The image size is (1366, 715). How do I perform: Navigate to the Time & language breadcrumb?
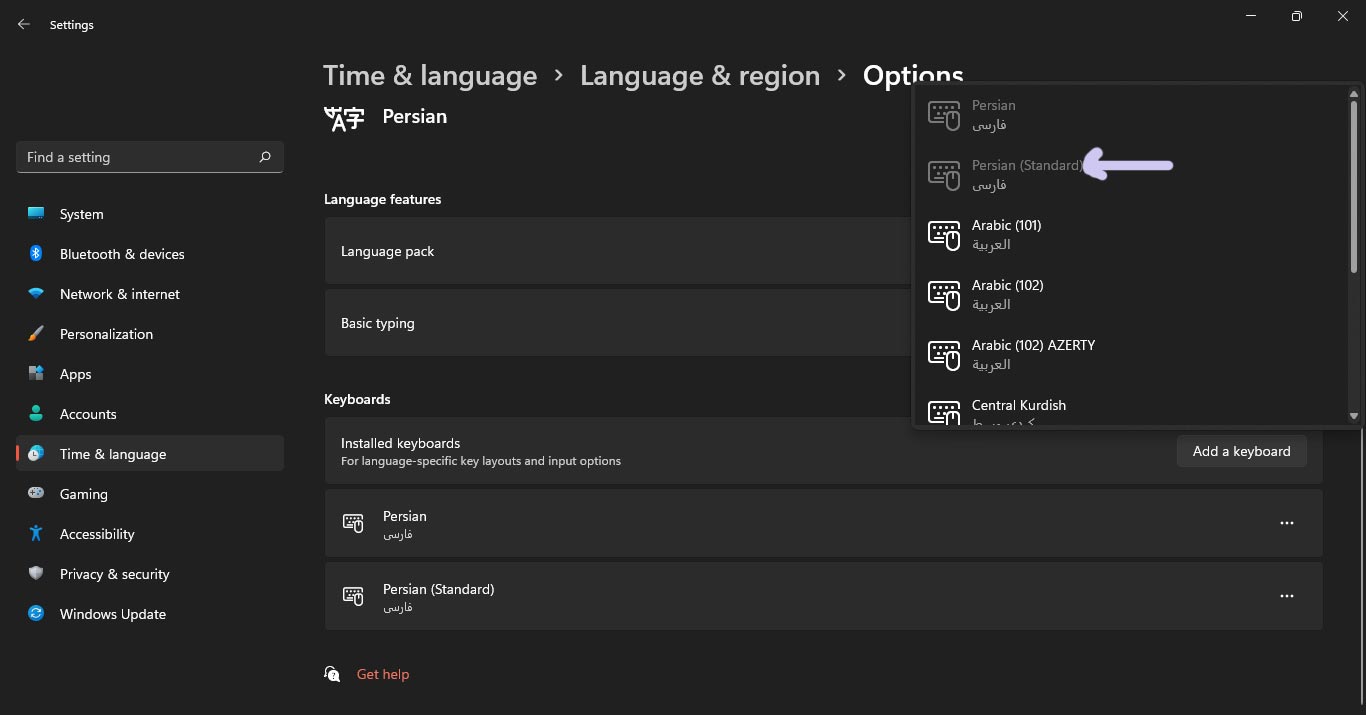430,76
